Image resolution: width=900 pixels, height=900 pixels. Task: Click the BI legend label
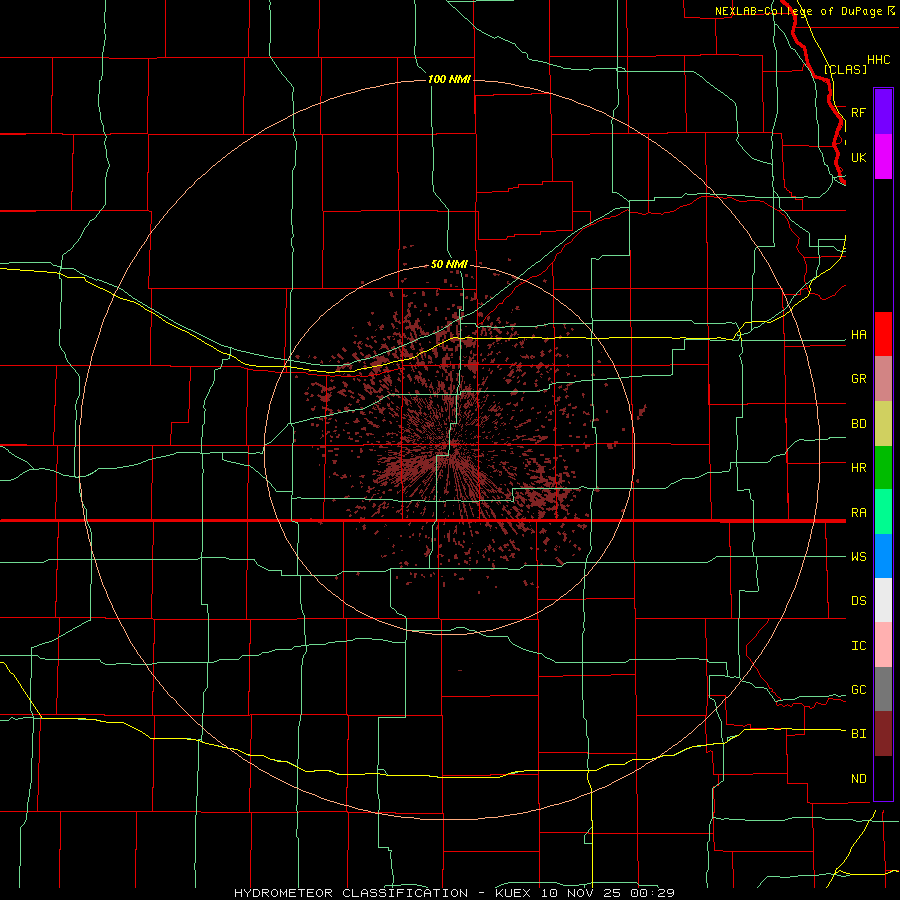[858, 734]
